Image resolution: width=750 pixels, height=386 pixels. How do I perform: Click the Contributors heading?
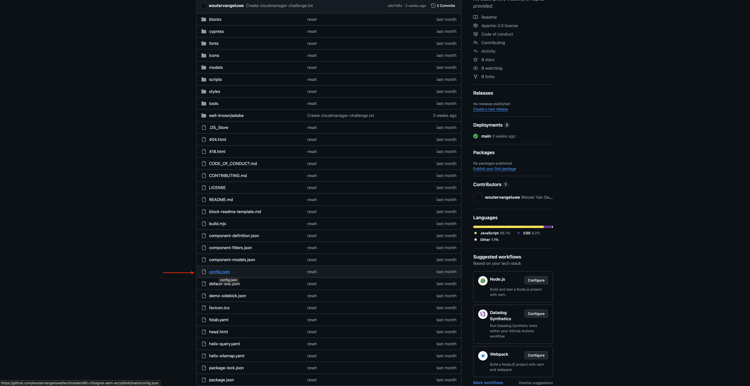(487, 185)
